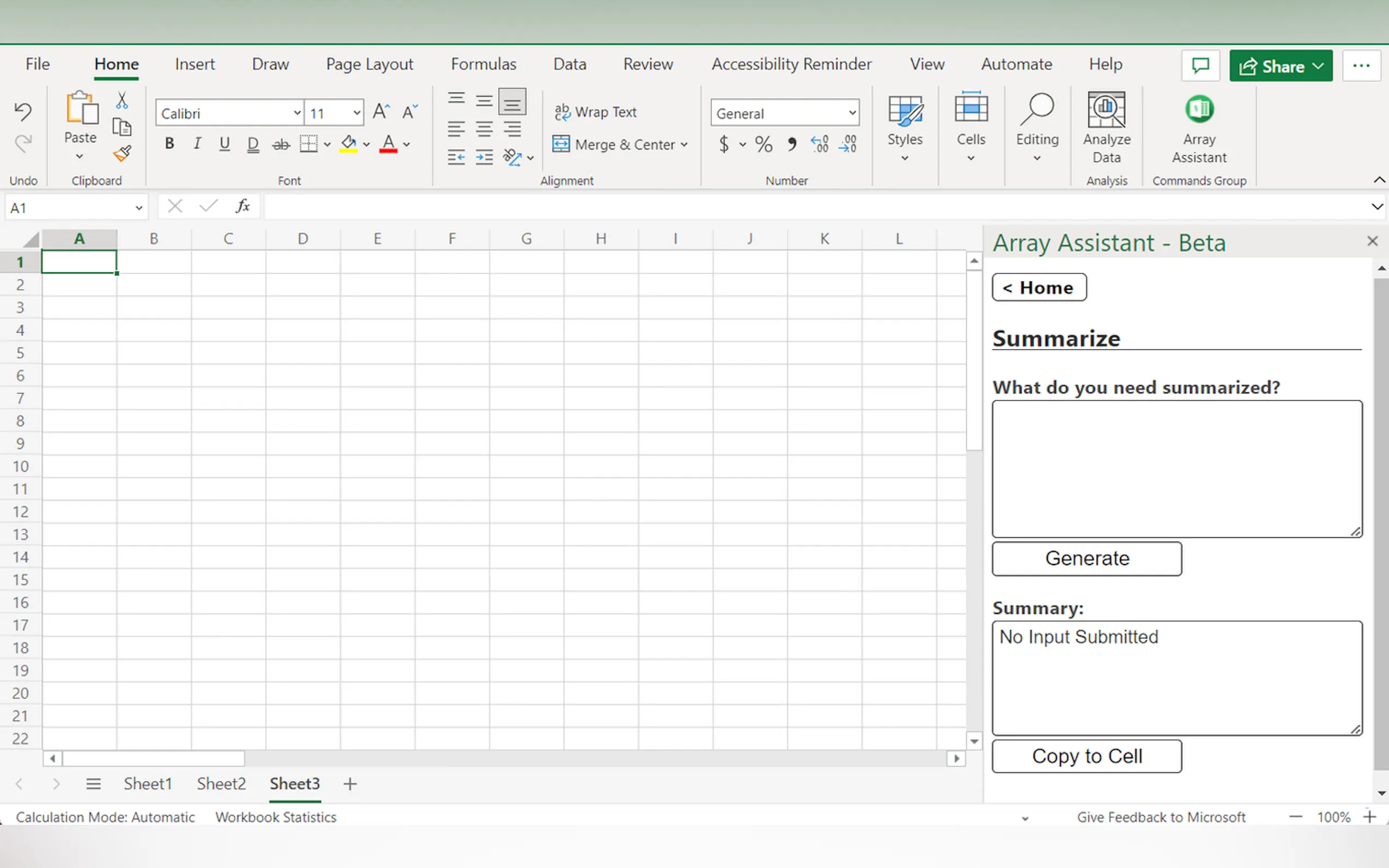The height and width of the screenshot is (868, 1389).
Task: Toggle Italic formatting
Action: (197, 144)
